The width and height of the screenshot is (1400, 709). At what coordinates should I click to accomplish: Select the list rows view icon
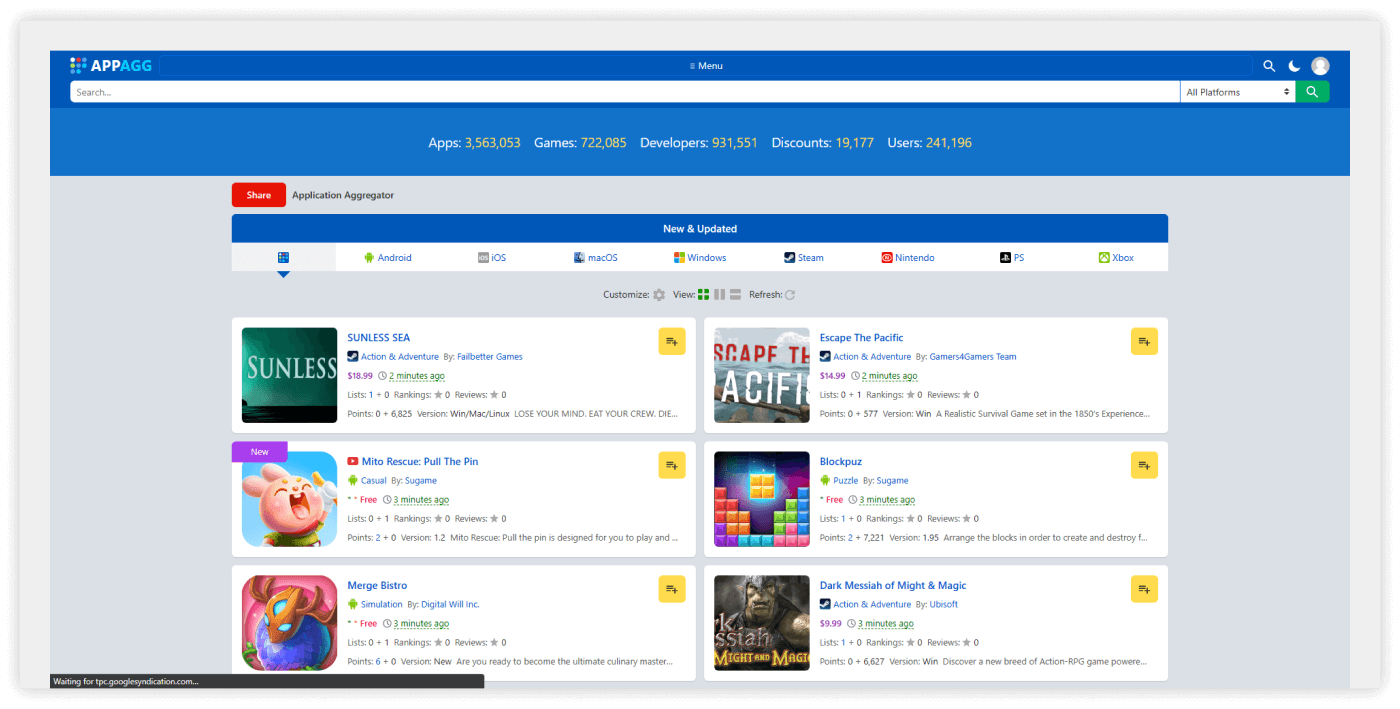[735, 295]
